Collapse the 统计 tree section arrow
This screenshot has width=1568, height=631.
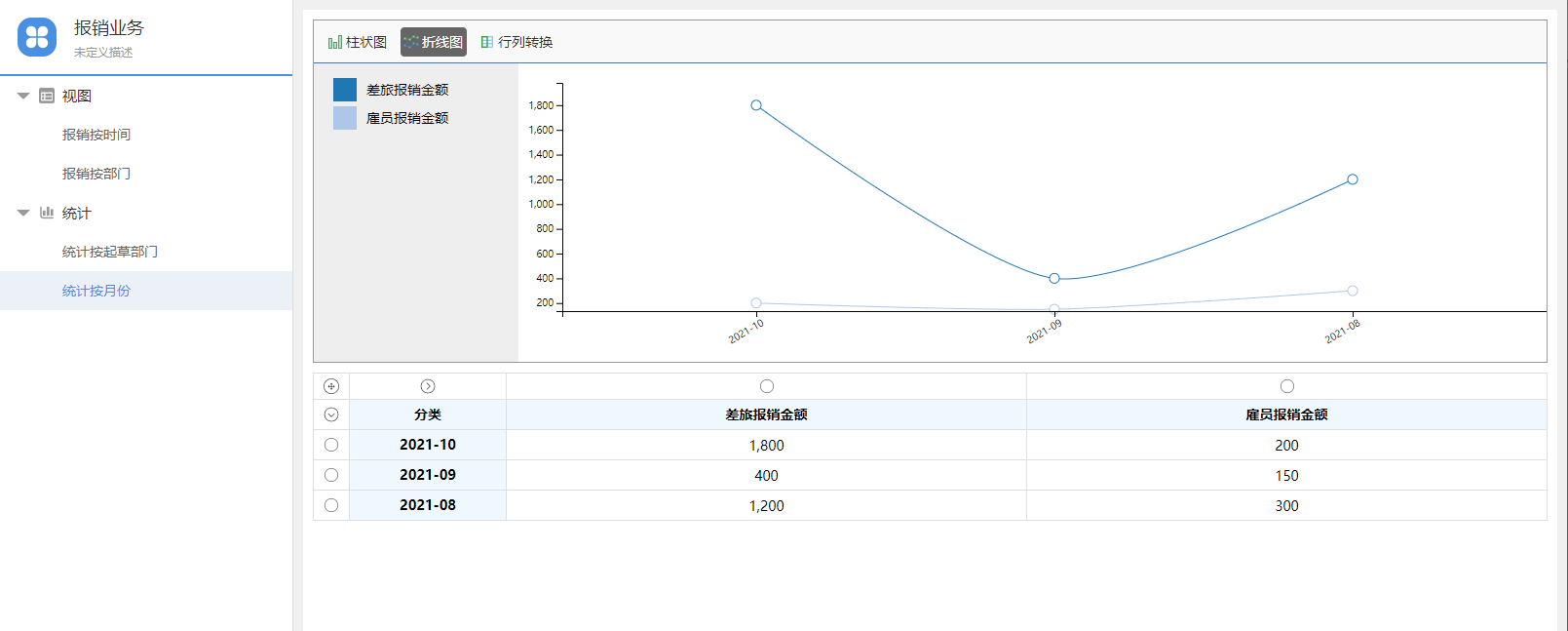coord(23,213)
